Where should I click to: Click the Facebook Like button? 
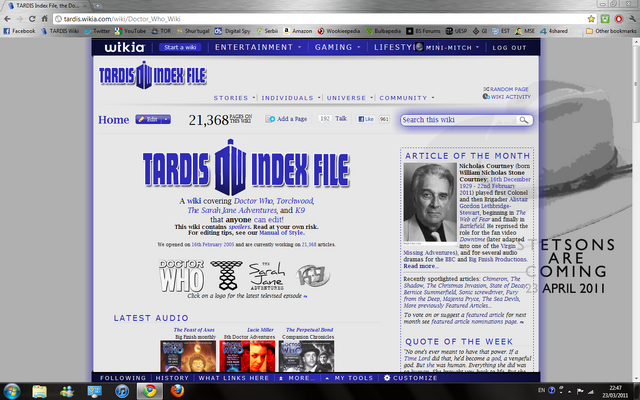(366, 119)
